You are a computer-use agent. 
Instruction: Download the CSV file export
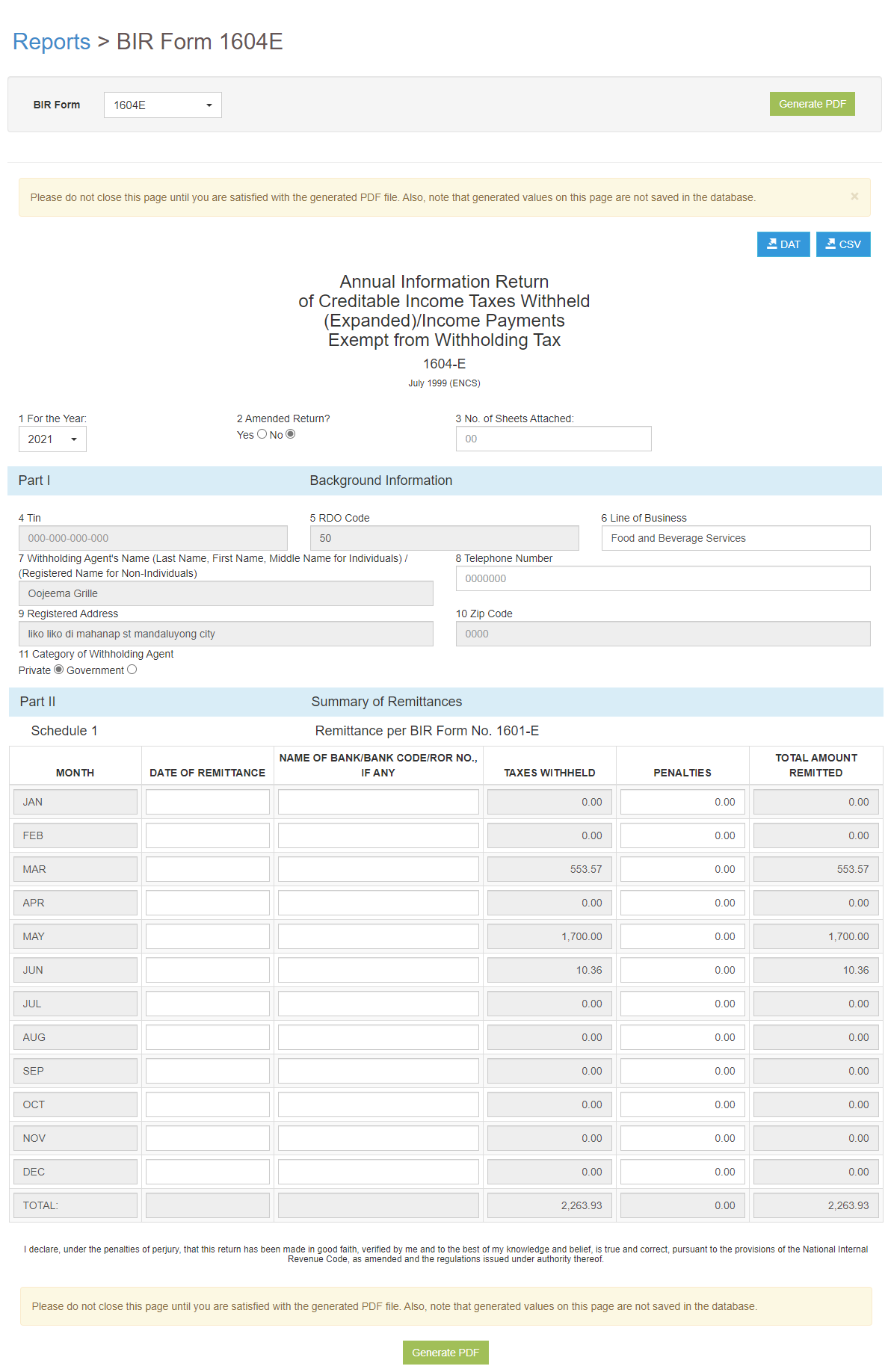842,244
